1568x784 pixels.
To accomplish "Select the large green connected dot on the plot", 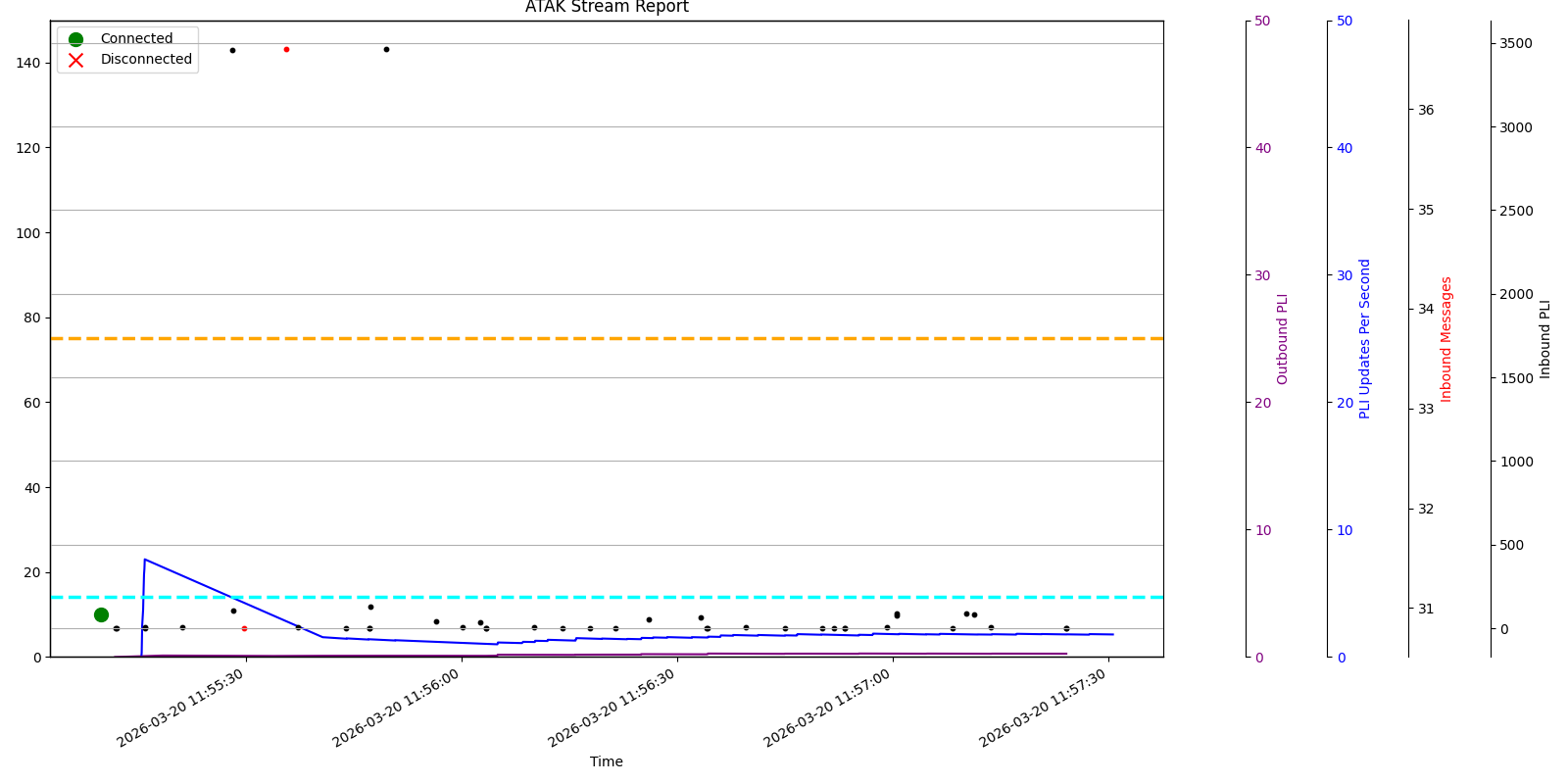I will pos(101,614).
